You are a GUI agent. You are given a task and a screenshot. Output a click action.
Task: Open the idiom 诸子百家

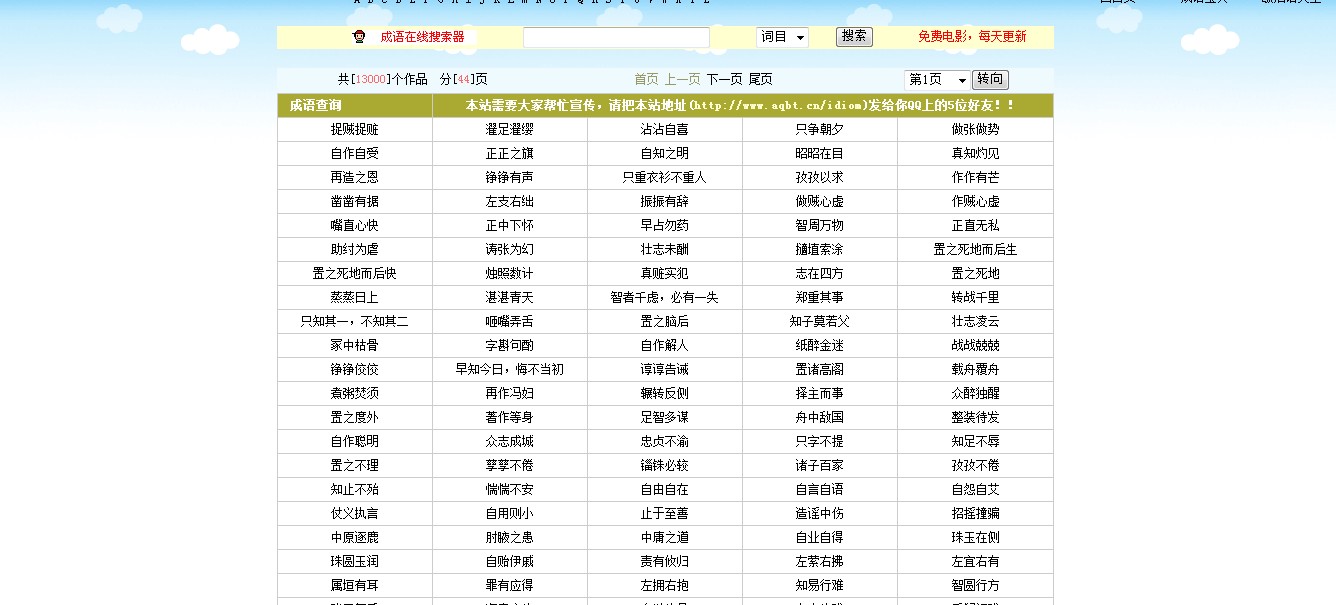[820, 466]
